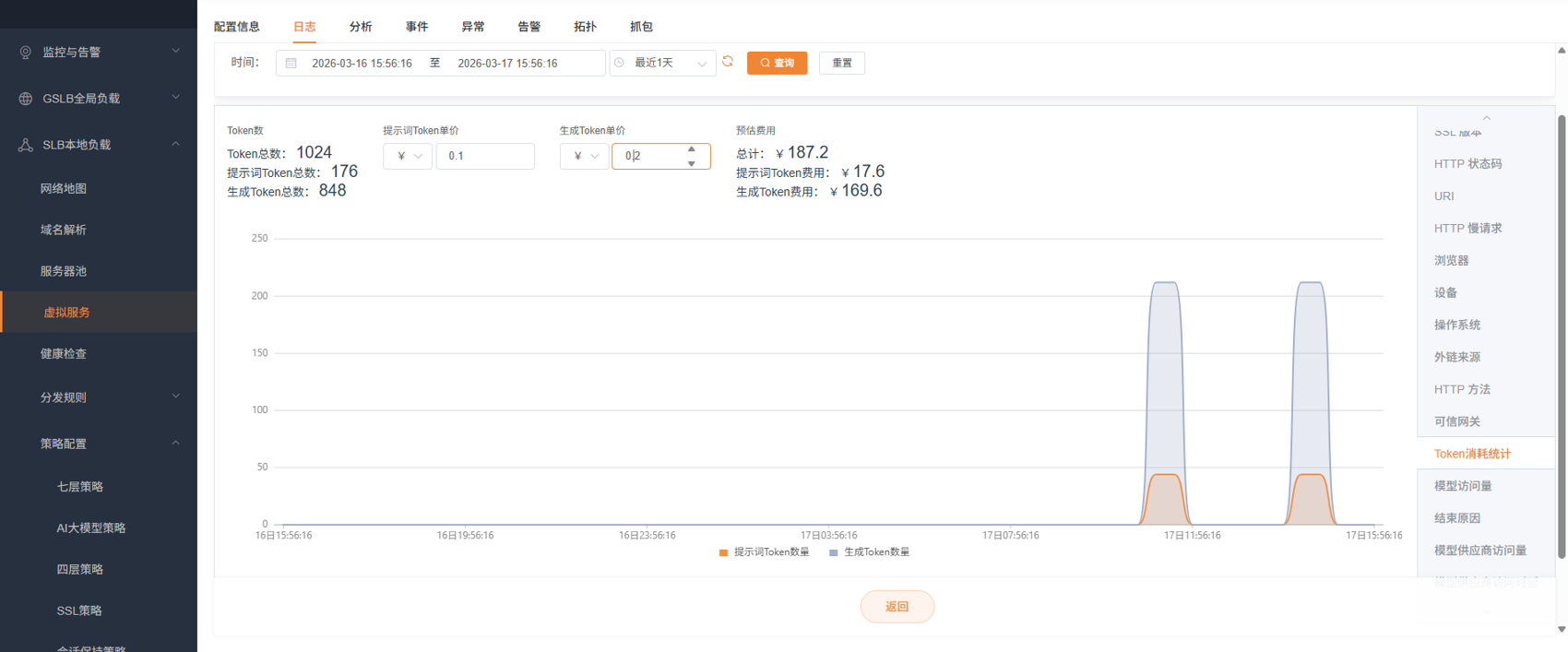Viewport: 1568px width, 652px height.
Task: Open currency dropdown for 生成Token单价
Action: 585,156
